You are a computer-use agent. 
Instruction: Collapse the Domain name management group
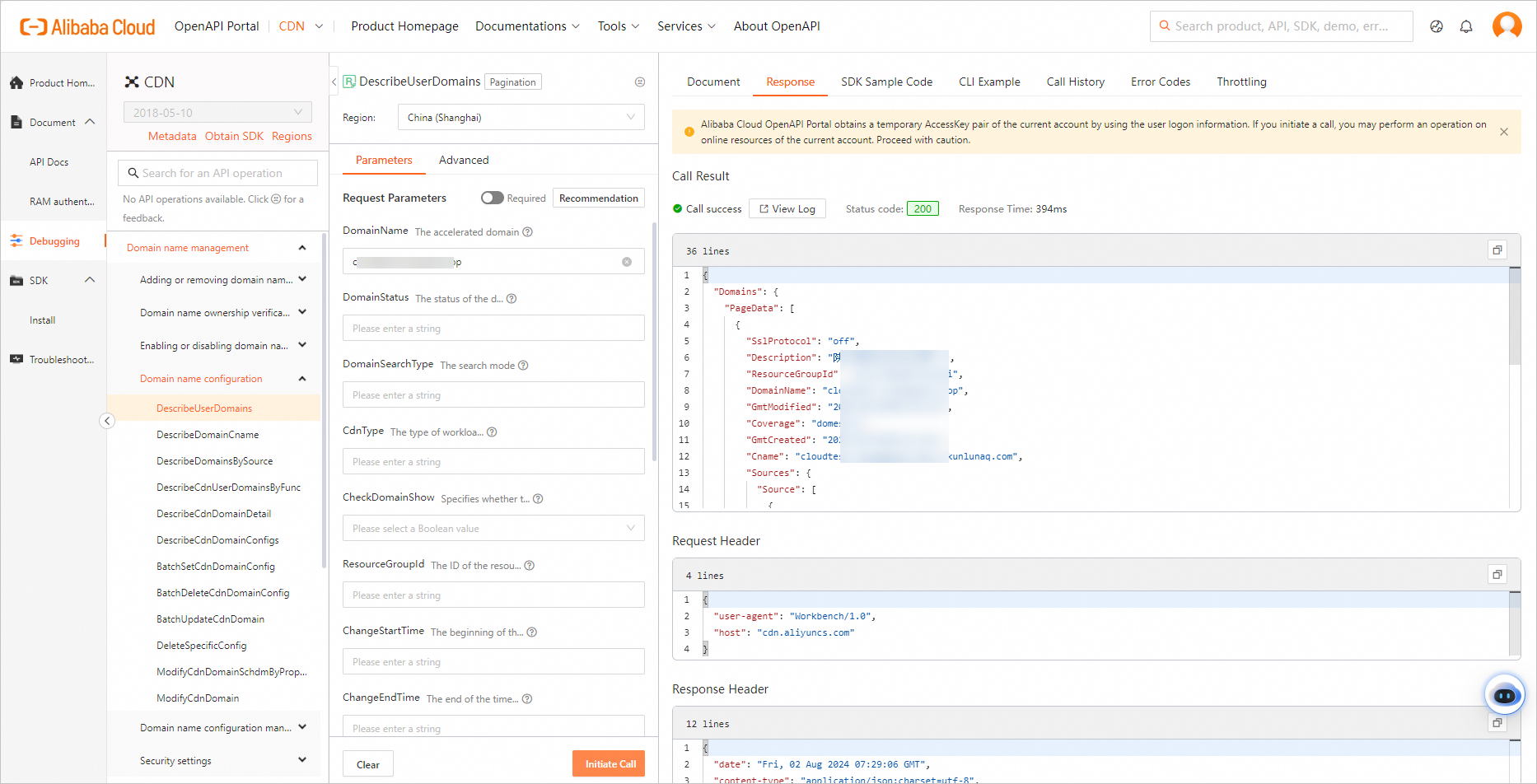tap(302, 248)
